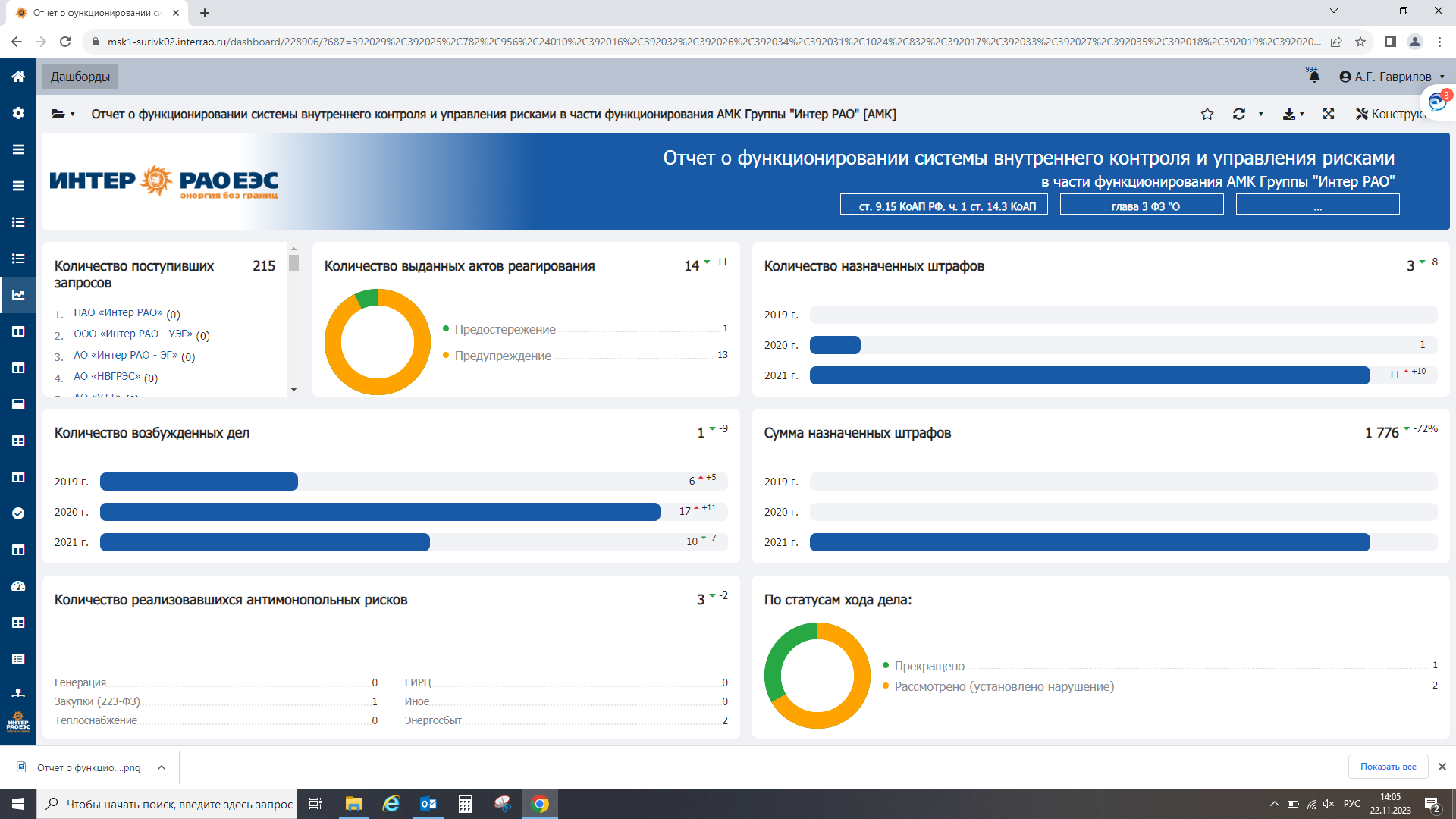
Task: Click the check-circle sidebar icon
Action: (x=18, y=513)
